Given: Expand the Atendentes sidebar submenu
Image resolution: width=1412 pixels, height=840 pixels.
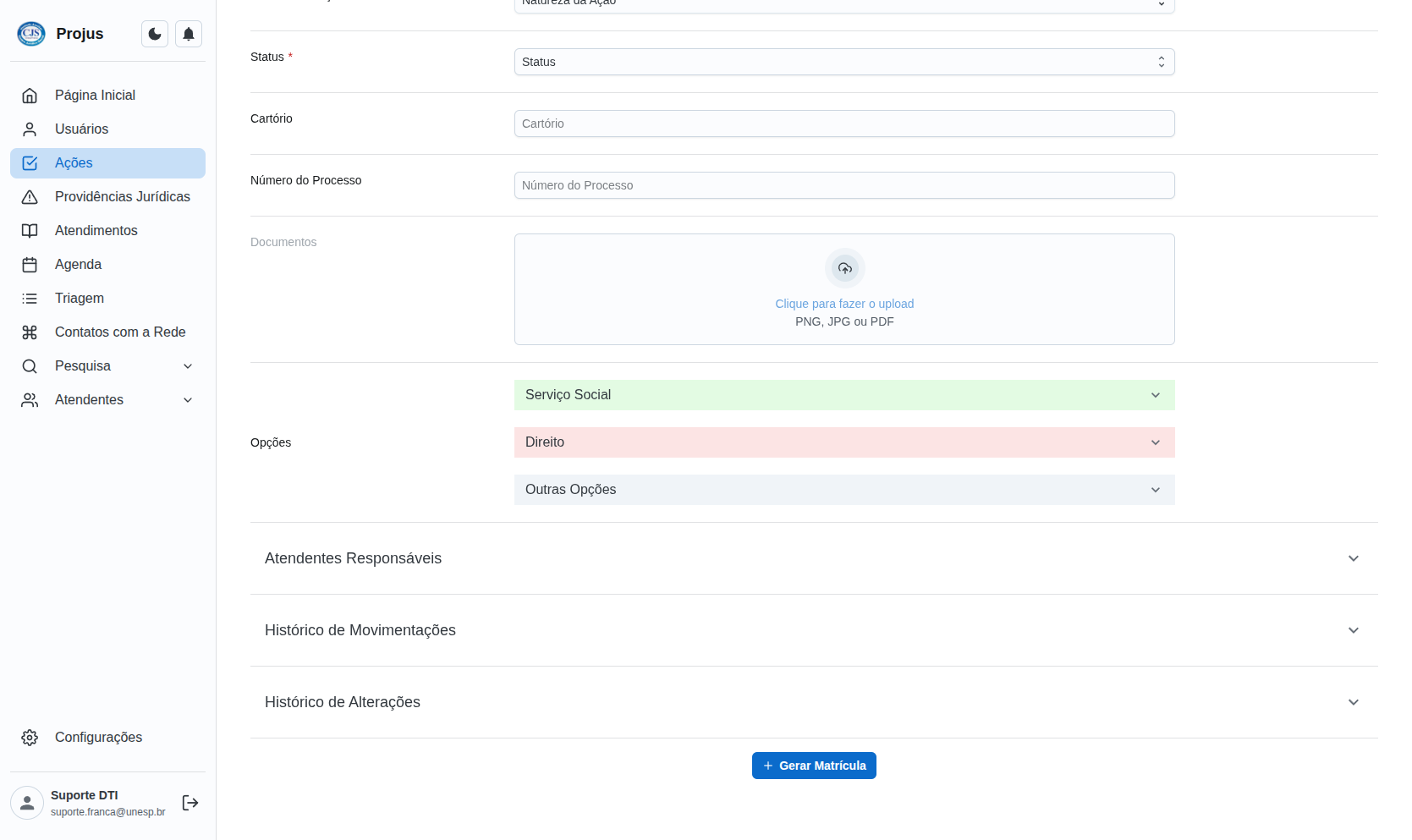Looking at the screenshot, I should 107,400.
